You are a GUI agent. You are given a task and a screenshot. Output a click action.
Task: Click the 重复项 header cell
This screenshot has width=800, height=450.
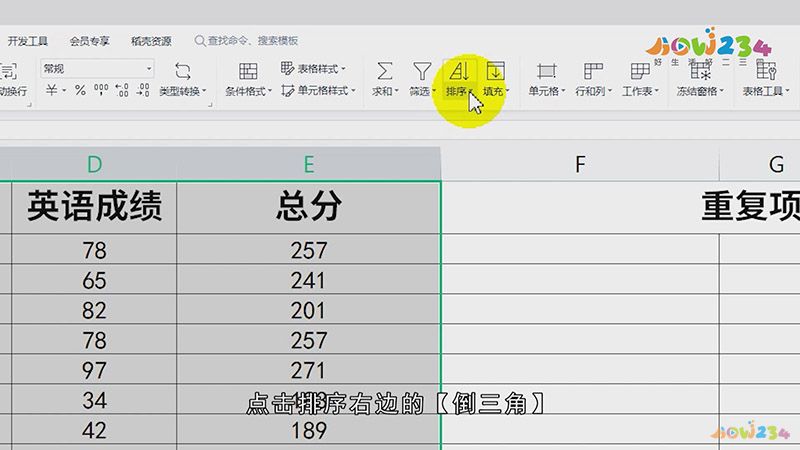tap(751, 207)
